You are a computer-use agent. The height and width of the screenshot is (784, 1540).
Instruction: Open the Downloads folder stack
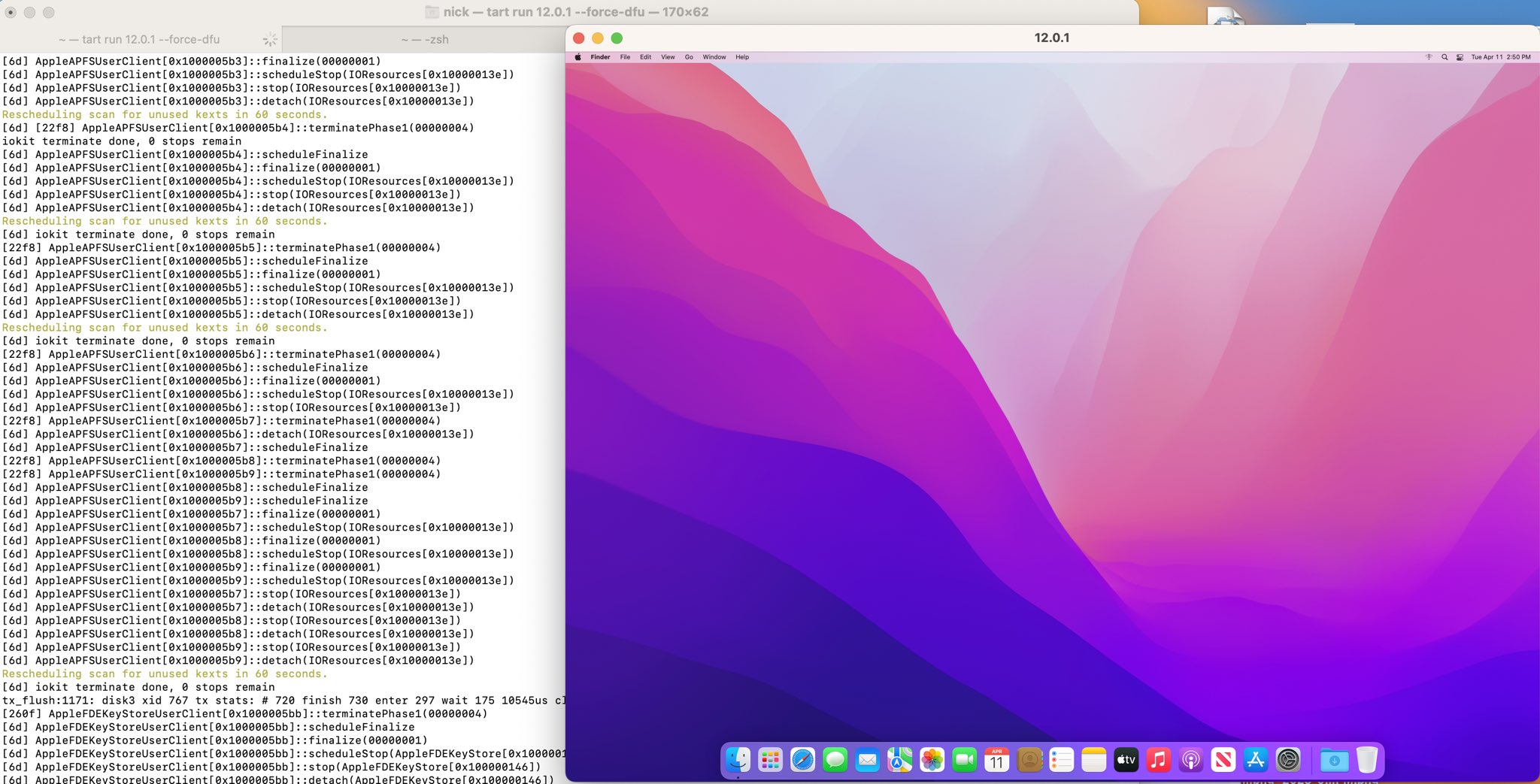[x=1334, y=761]
